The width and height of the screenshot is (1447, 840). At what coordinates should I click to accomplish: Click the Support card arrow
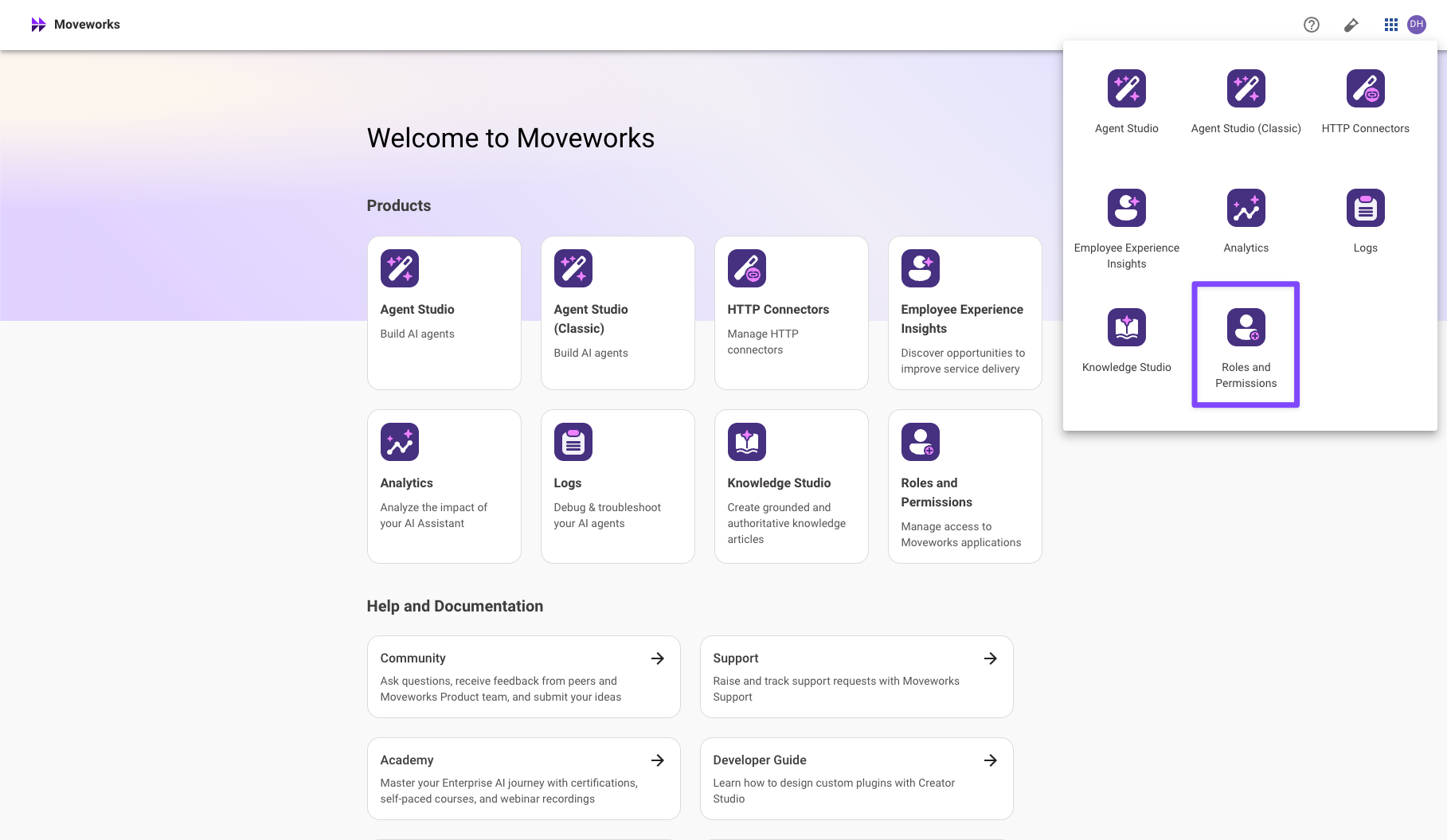click(991, 658)
